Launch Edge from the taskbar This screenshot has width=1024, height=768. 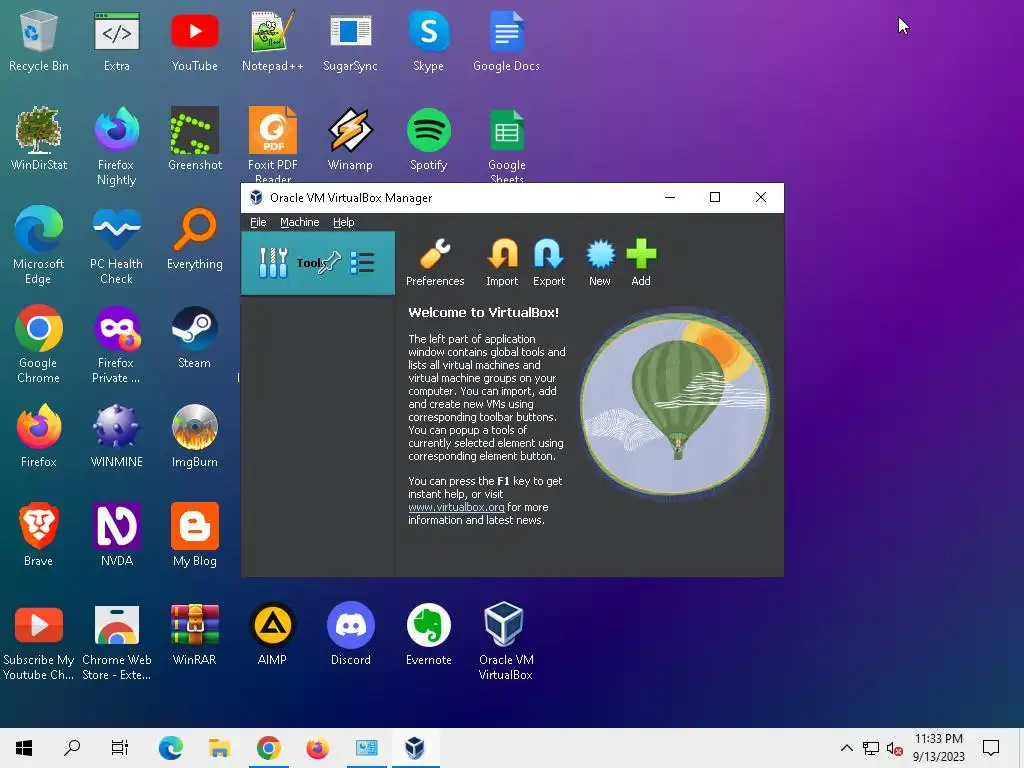click(x=170, y=748)
